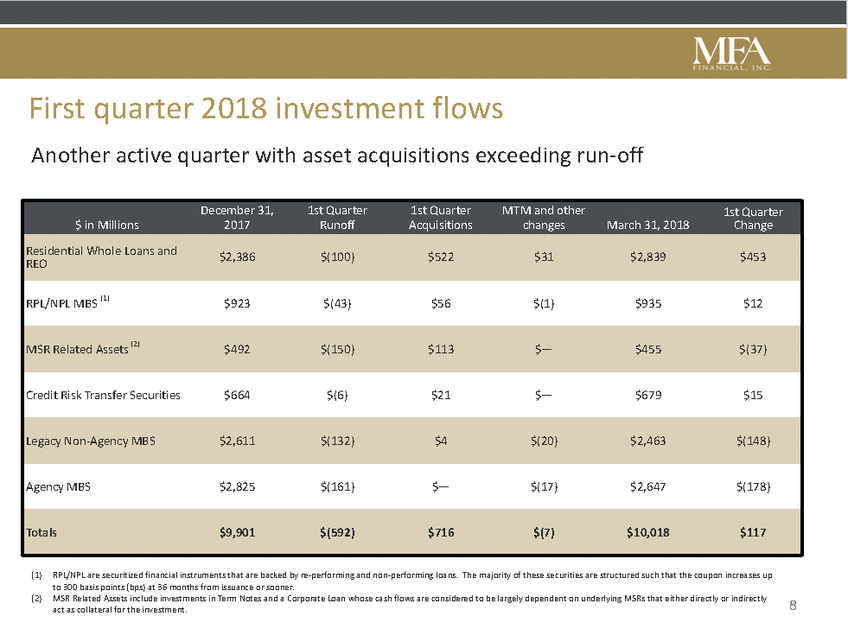Select the 'MSR Related Assets' row label
Viewport: 848px width, 635px height.
83,348
